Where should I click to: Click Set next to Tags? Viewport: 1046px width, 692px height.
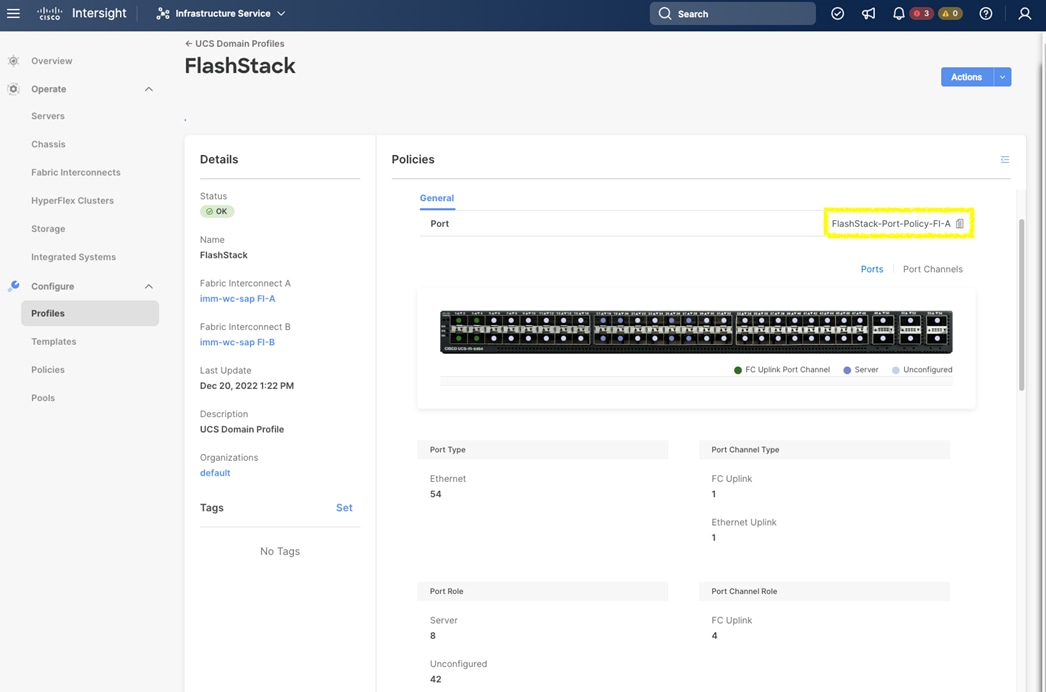(x=344, y=508)
